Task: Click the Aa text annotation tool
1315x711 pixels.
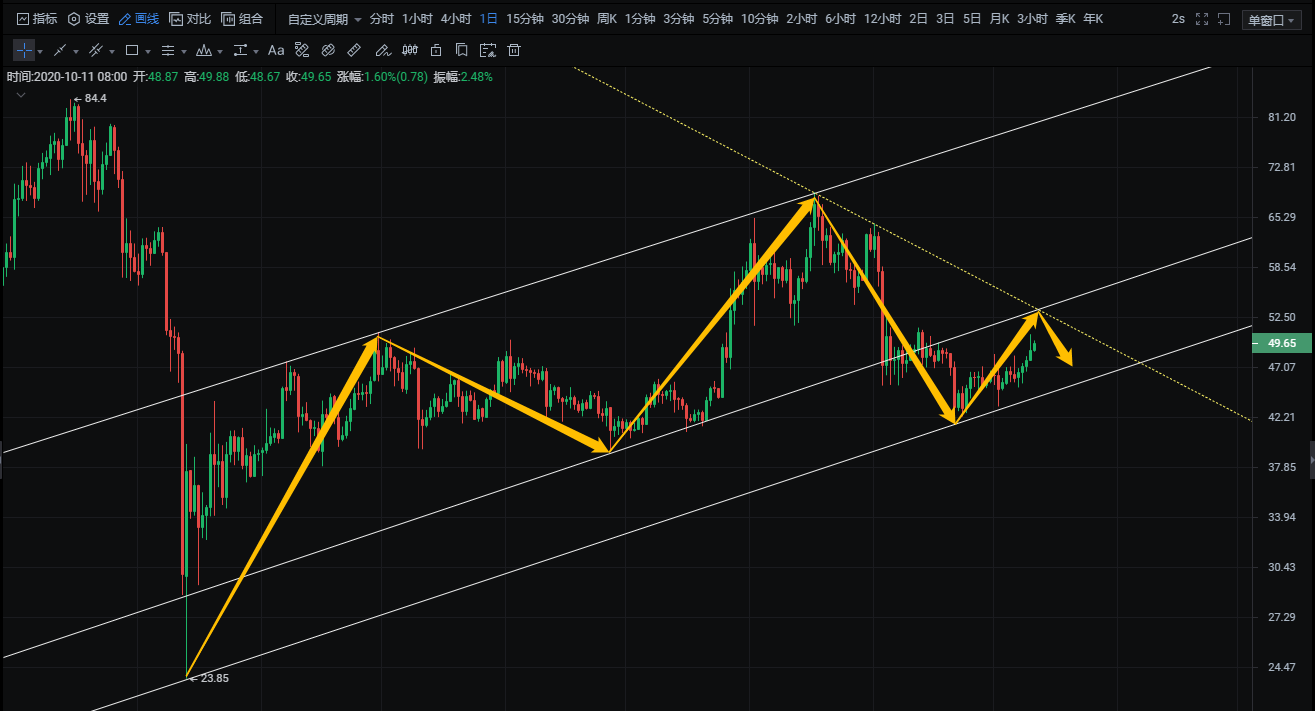Action: 276,50
